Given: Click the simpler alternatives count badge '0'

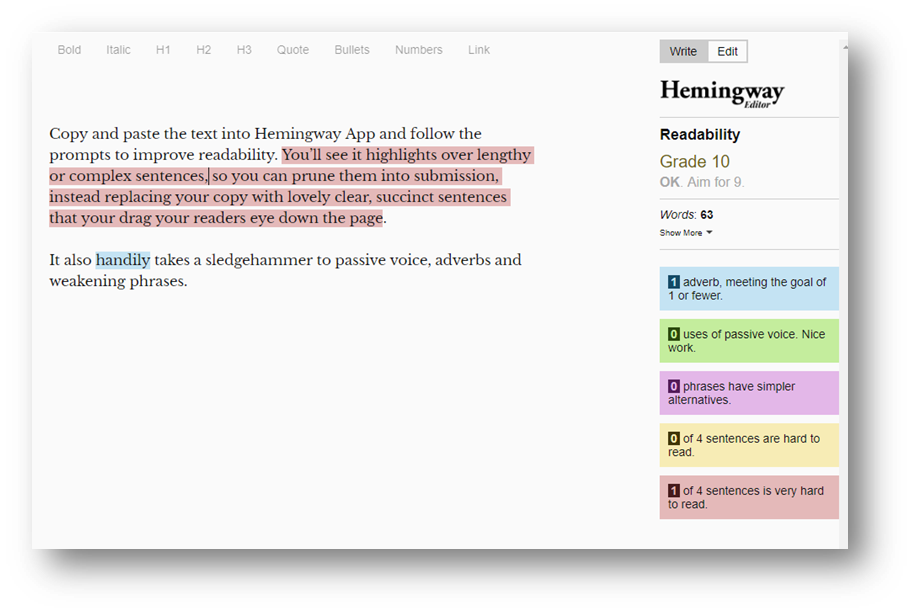Looking at the screenshot, I should click(x=674, y=386).
